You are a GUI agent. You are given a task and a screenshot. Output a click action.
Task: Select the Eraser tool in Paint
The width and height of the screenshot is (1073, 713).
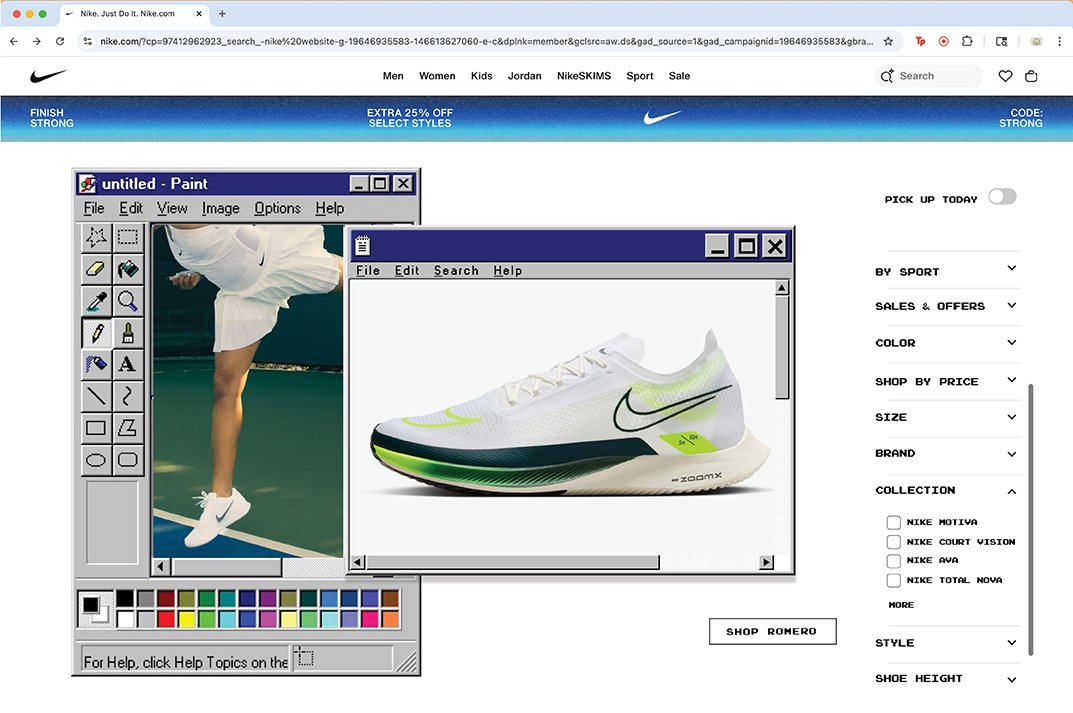(95, 268)
